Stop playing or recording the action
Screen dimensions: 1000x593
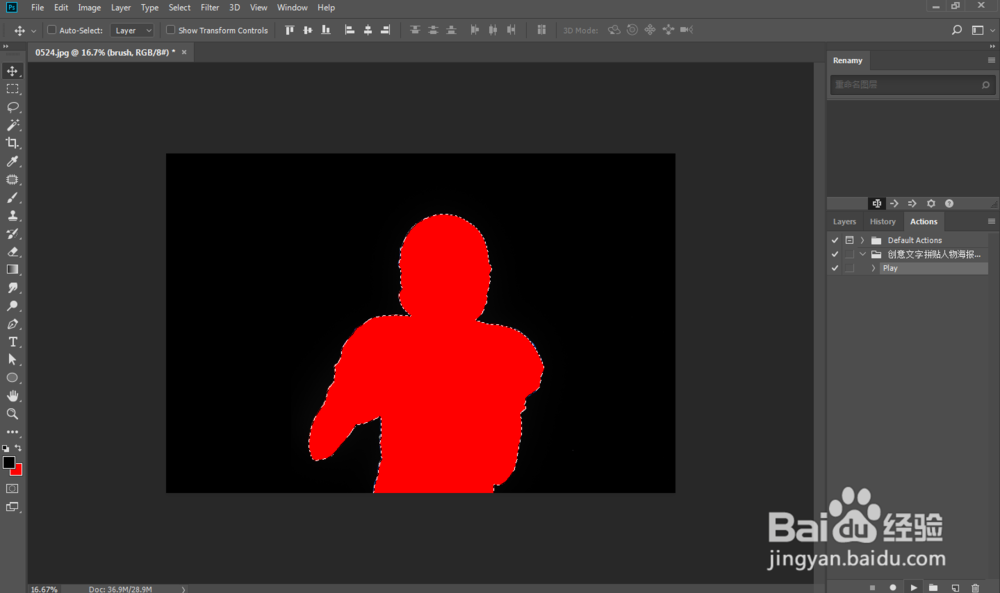872,587
